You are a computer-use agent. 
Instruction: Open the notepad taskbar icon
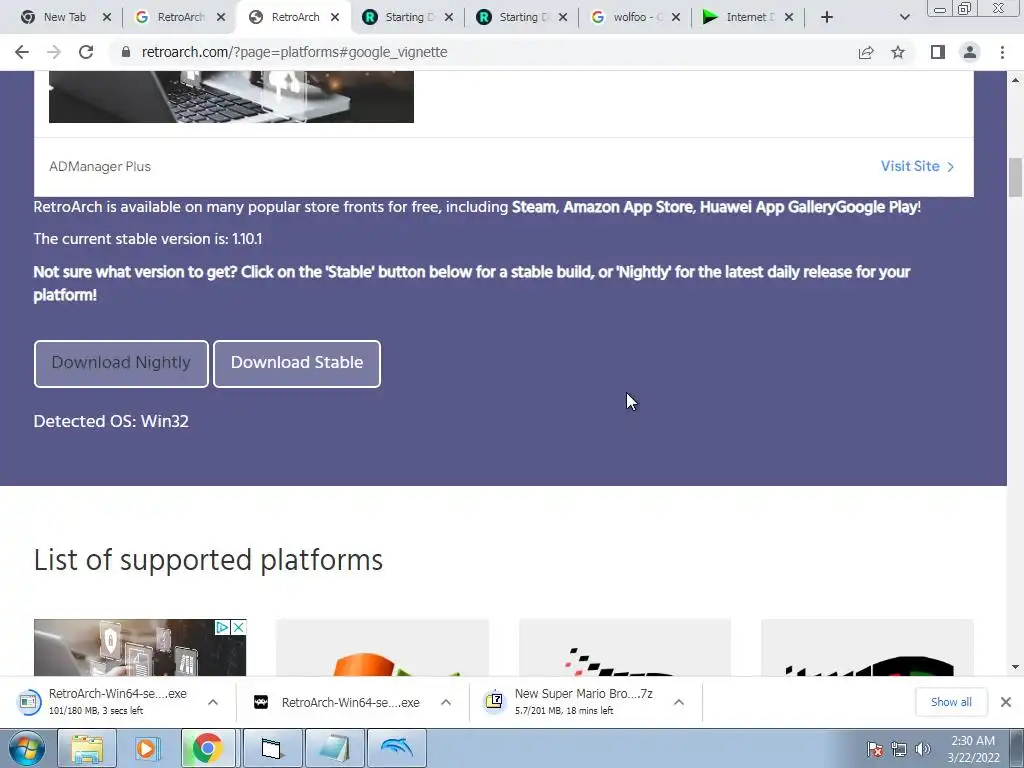click(x=334, y=749)
